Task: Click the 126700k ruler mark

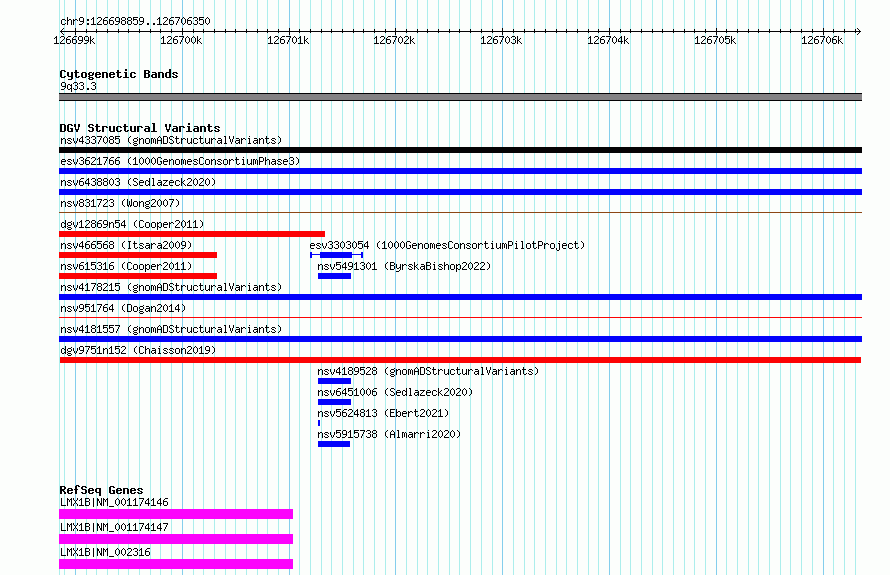Action: [181, 40]
